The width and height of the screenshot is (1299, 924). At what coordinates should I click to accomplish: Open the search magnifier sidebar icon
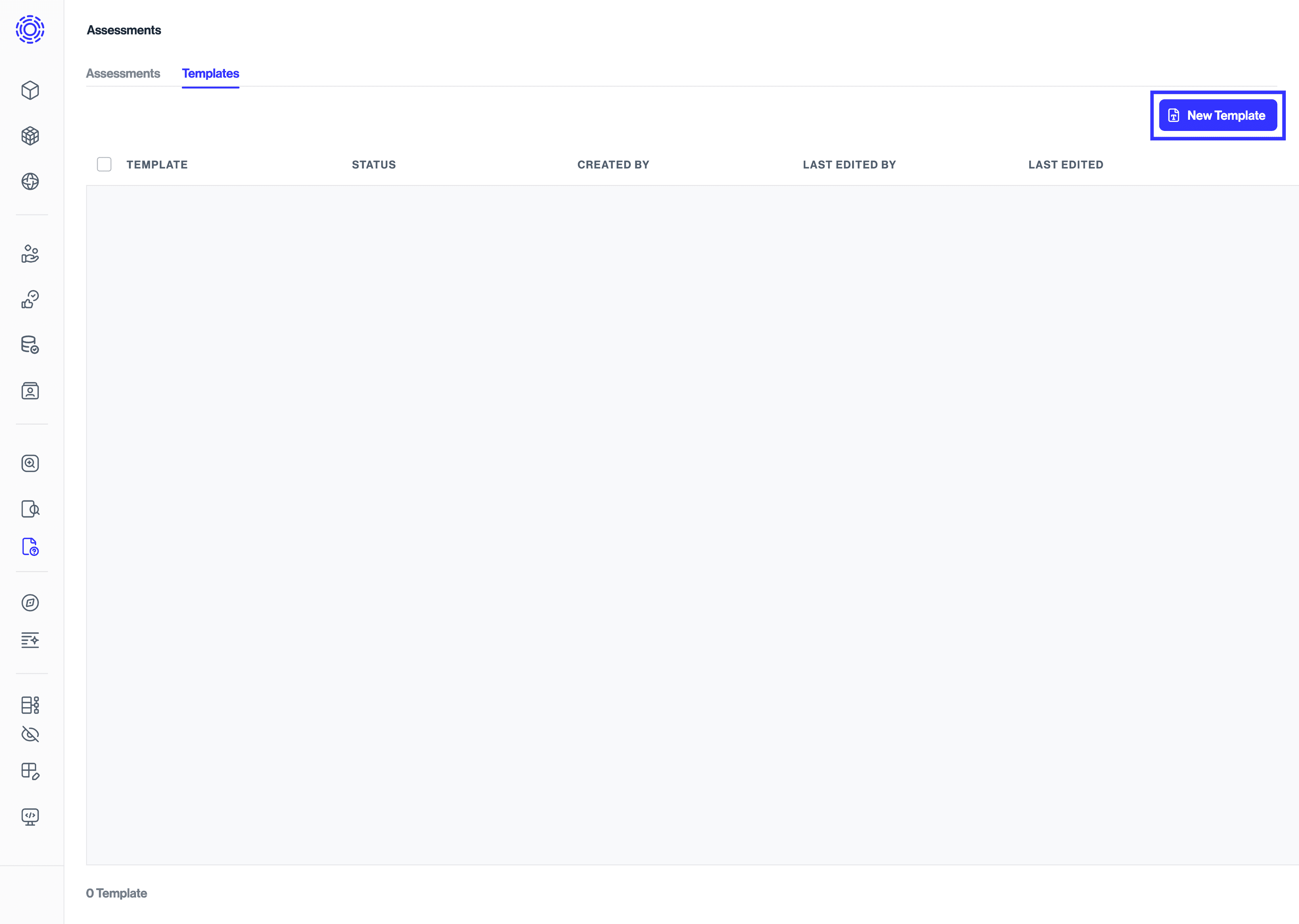point(29,463)
